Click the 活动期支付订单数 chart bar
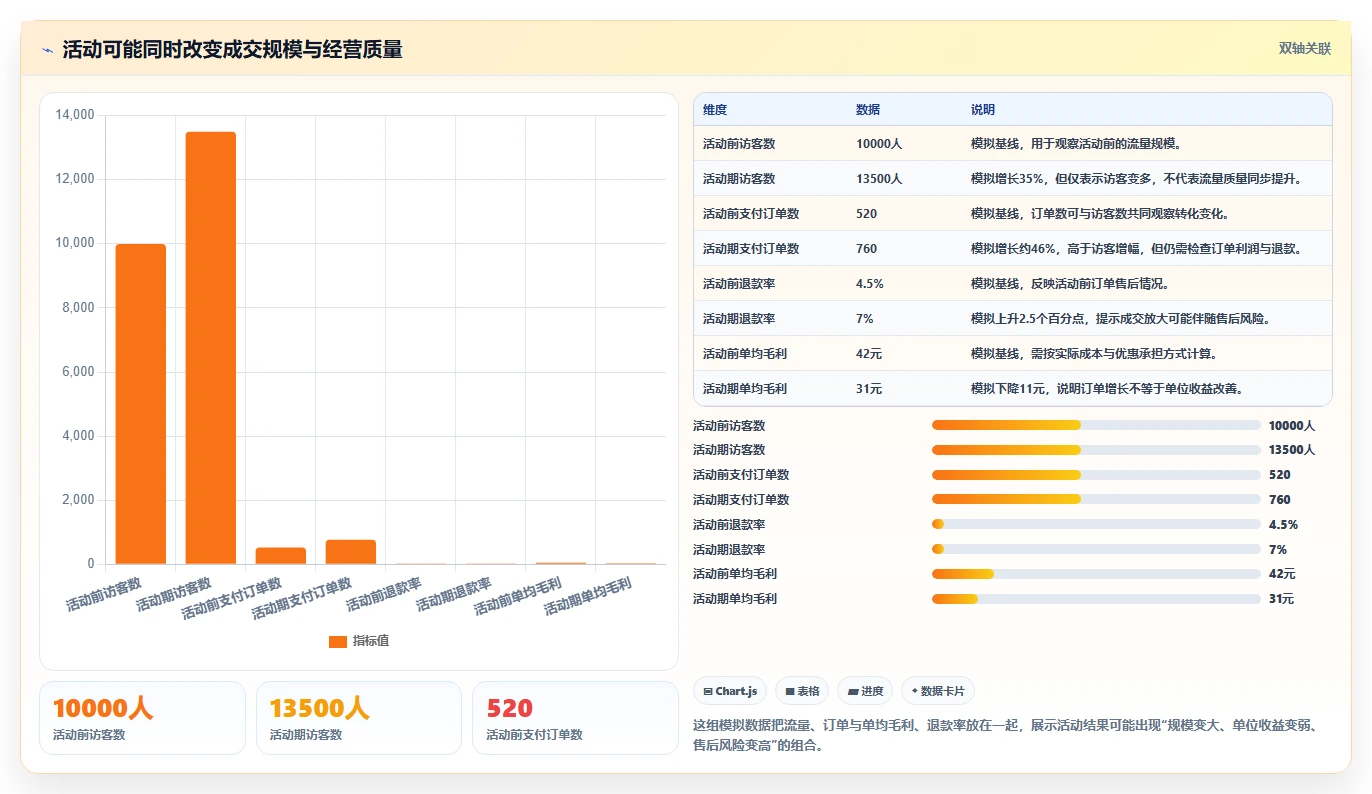This screenshot has width=1372, height=794. 351,552
